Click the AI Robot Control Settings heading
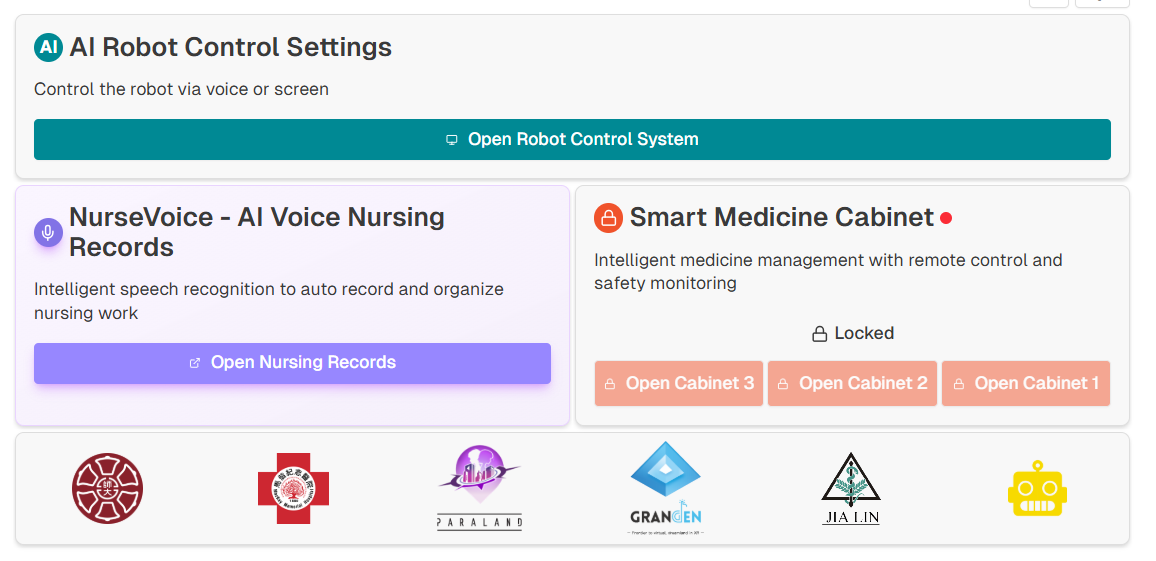Viewport: 1156px width, 561px height. [230, 47]
